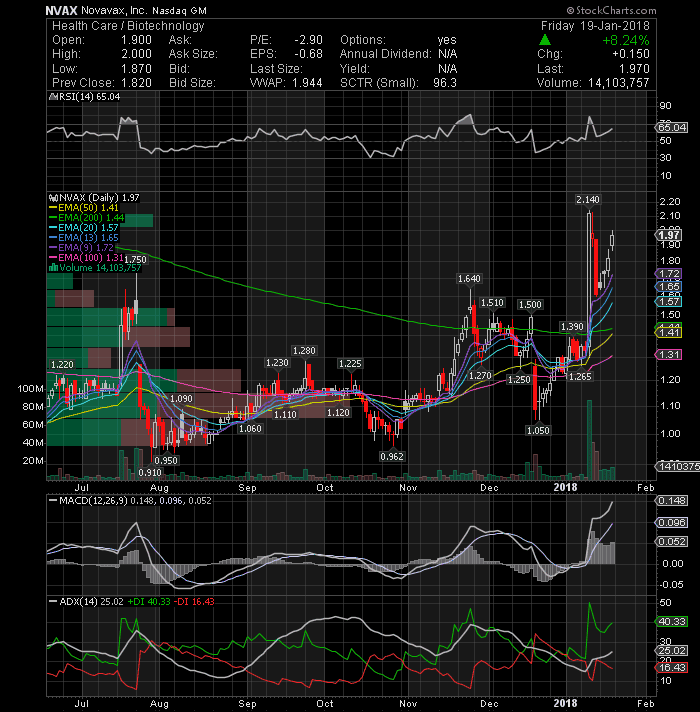This screenshot has height=712, width=700.
Task: Click the 1.050 low price label
Action: [x=538, y=430]
